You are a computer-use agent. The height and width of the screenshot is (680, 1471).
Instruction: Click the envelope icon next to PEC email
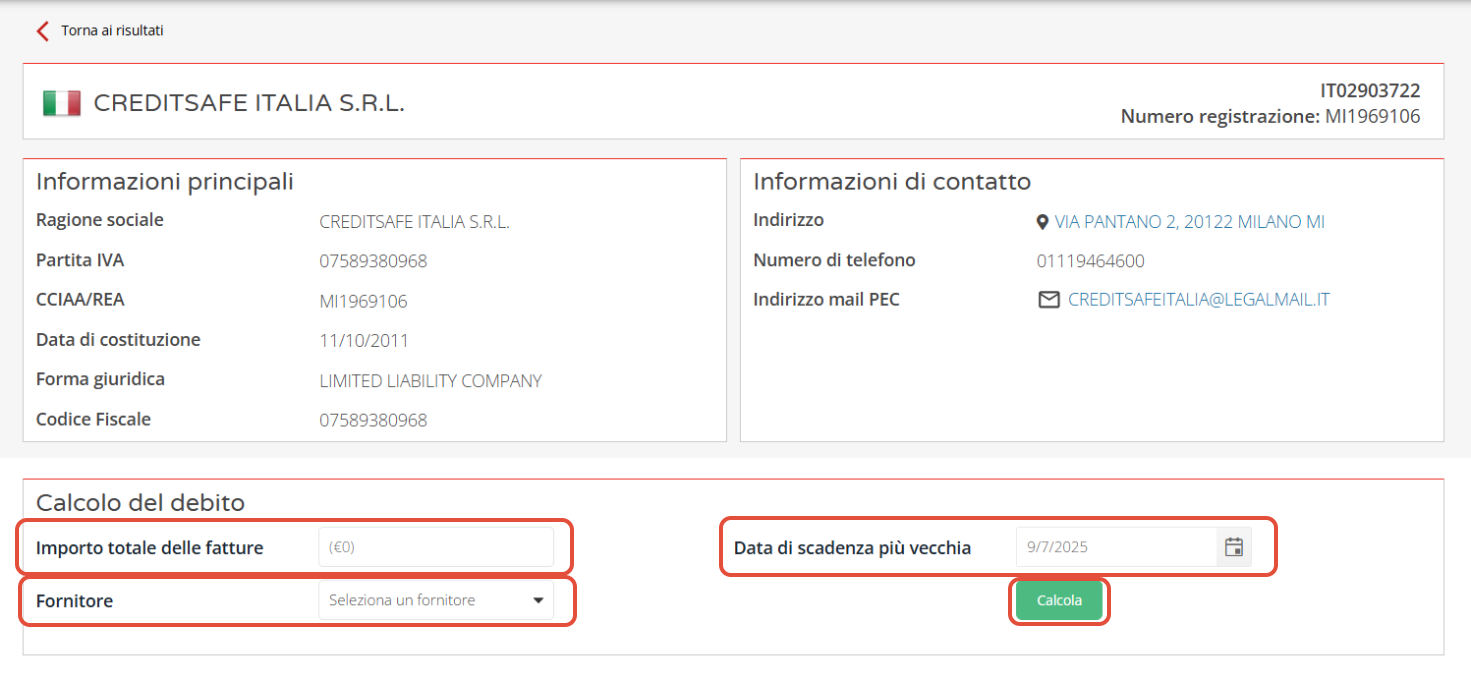click(1048, 300)
